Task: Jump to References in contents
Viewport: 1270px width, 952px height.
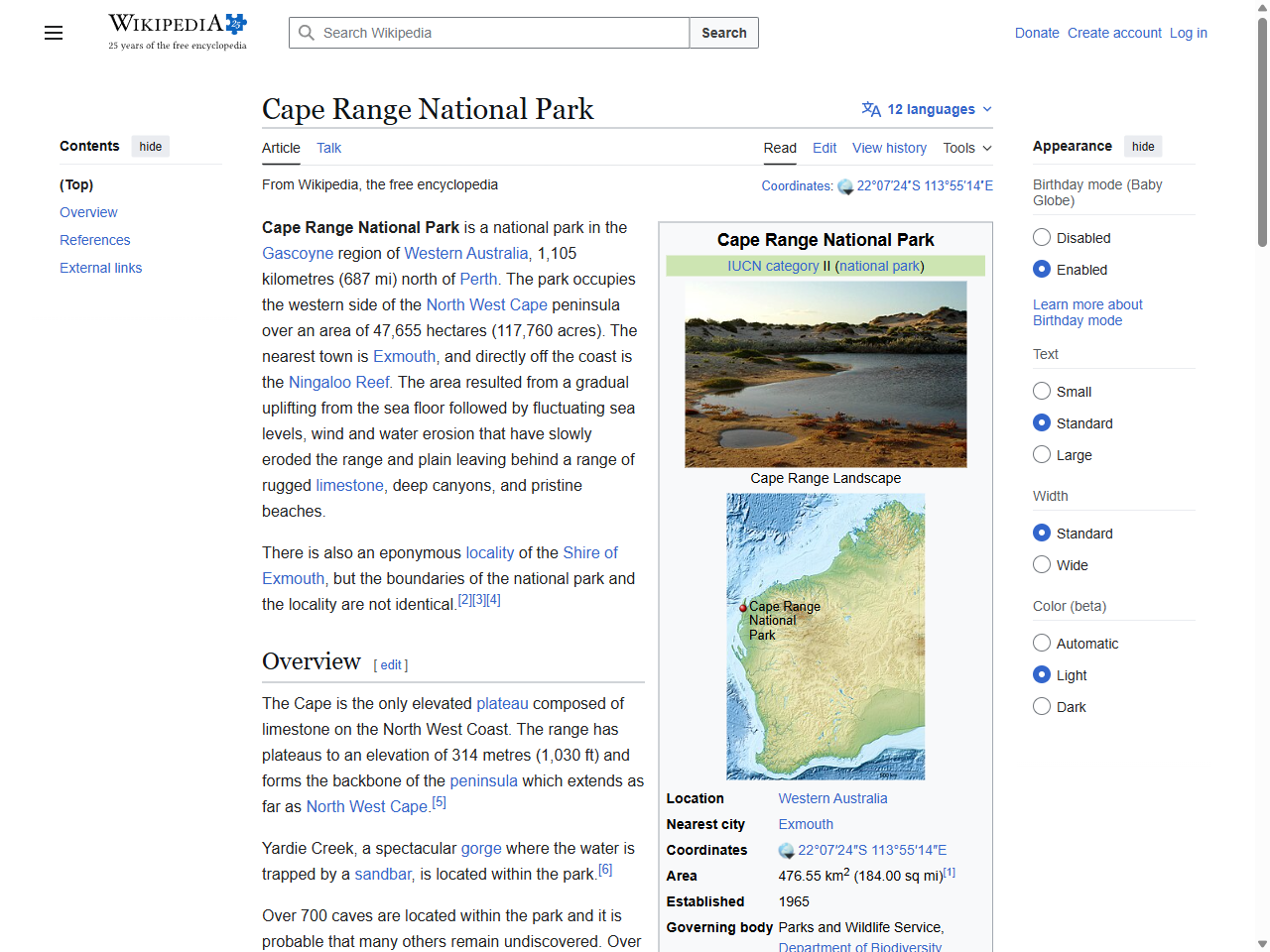Action: [x=95, y=240]
